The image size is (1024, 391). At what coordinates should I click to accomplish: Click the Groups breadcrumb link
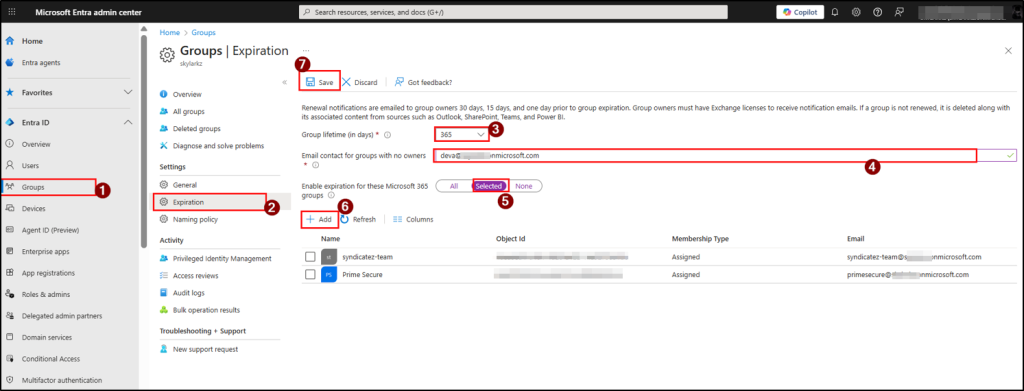(x=203, y=33)
